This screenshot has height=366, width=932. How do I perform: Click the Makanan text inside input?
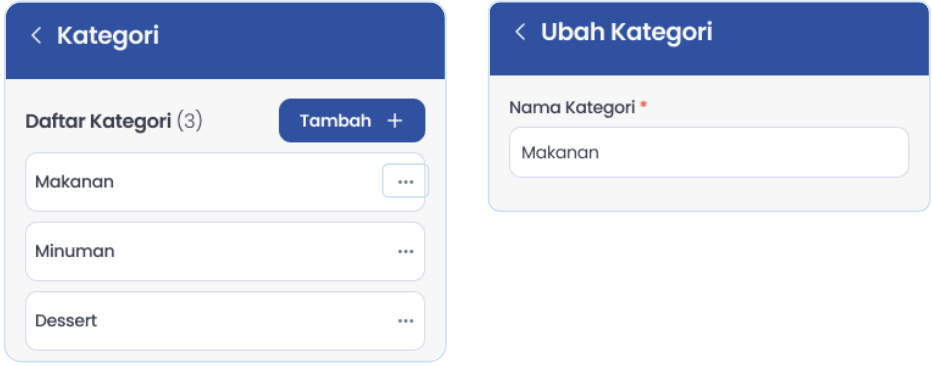560,153
